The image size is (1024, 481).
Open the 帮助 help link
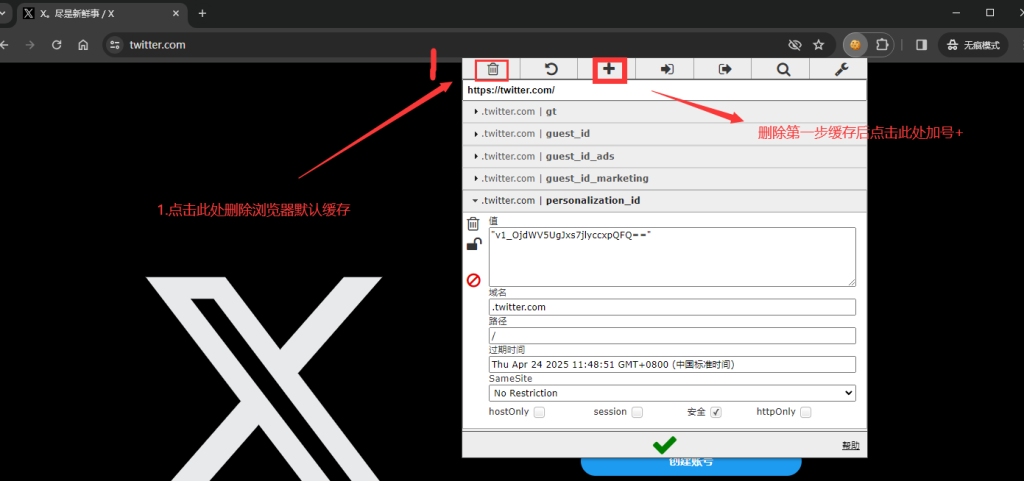click(850, 446)
